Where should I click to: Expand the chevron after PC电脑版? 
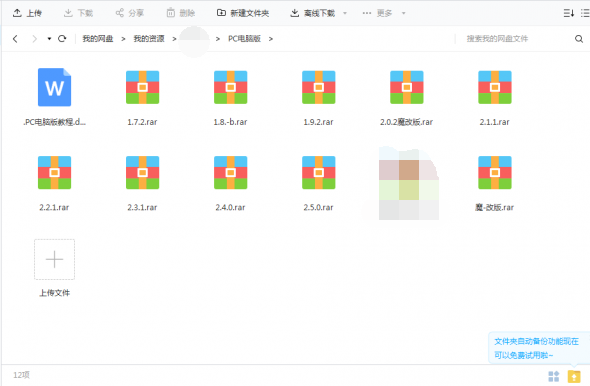271,39
